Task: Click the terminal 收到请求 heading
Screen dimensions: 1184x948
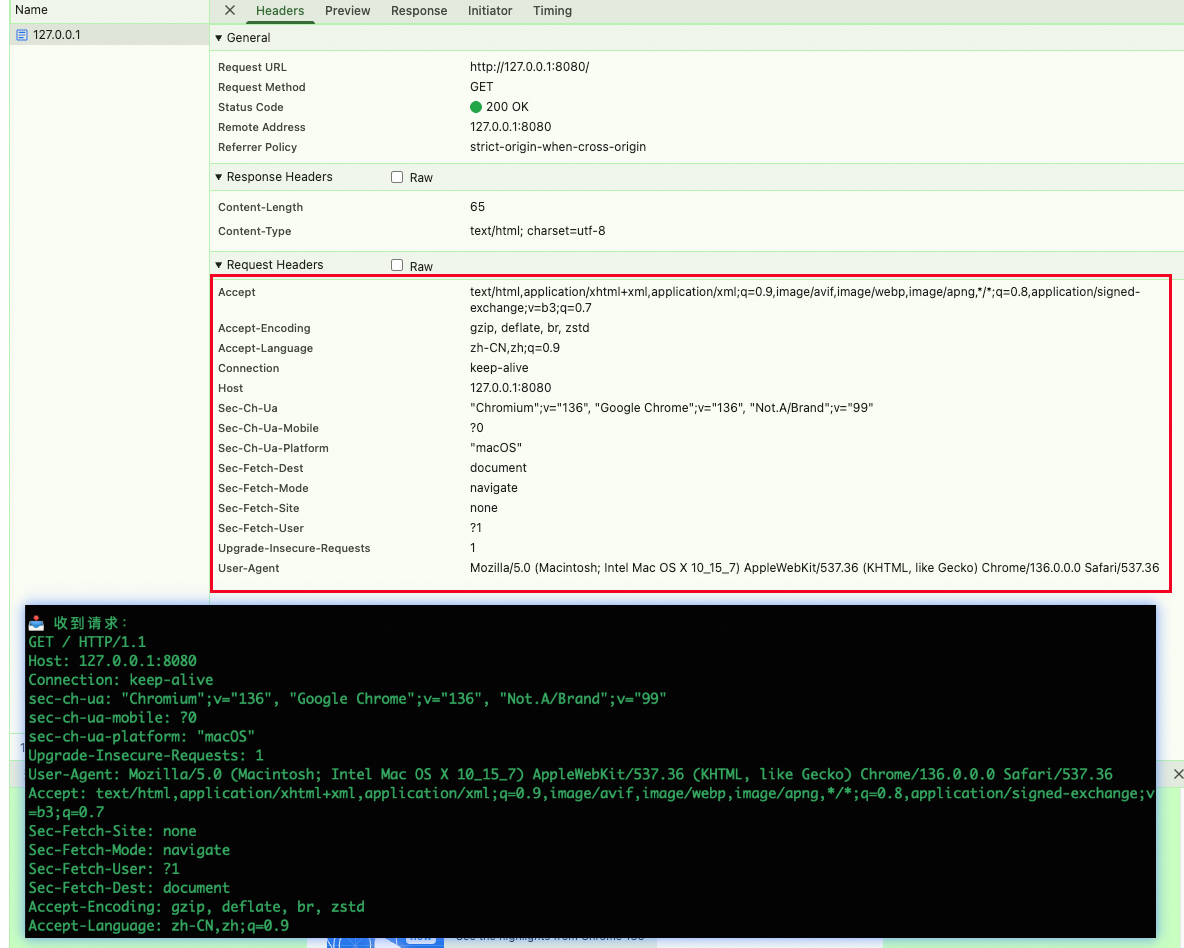Action: pos(91,623)
